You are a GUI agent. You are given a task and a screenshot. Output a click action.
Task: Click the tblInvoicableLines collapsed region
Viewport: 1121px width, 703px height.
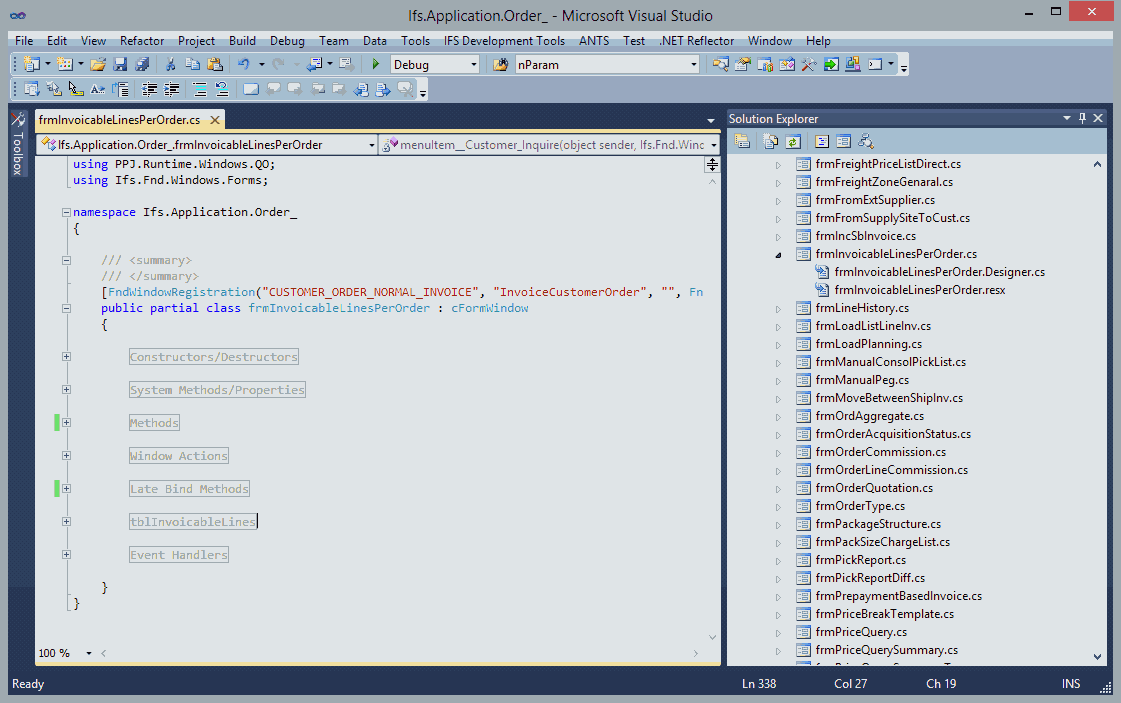tap(193, 521)
